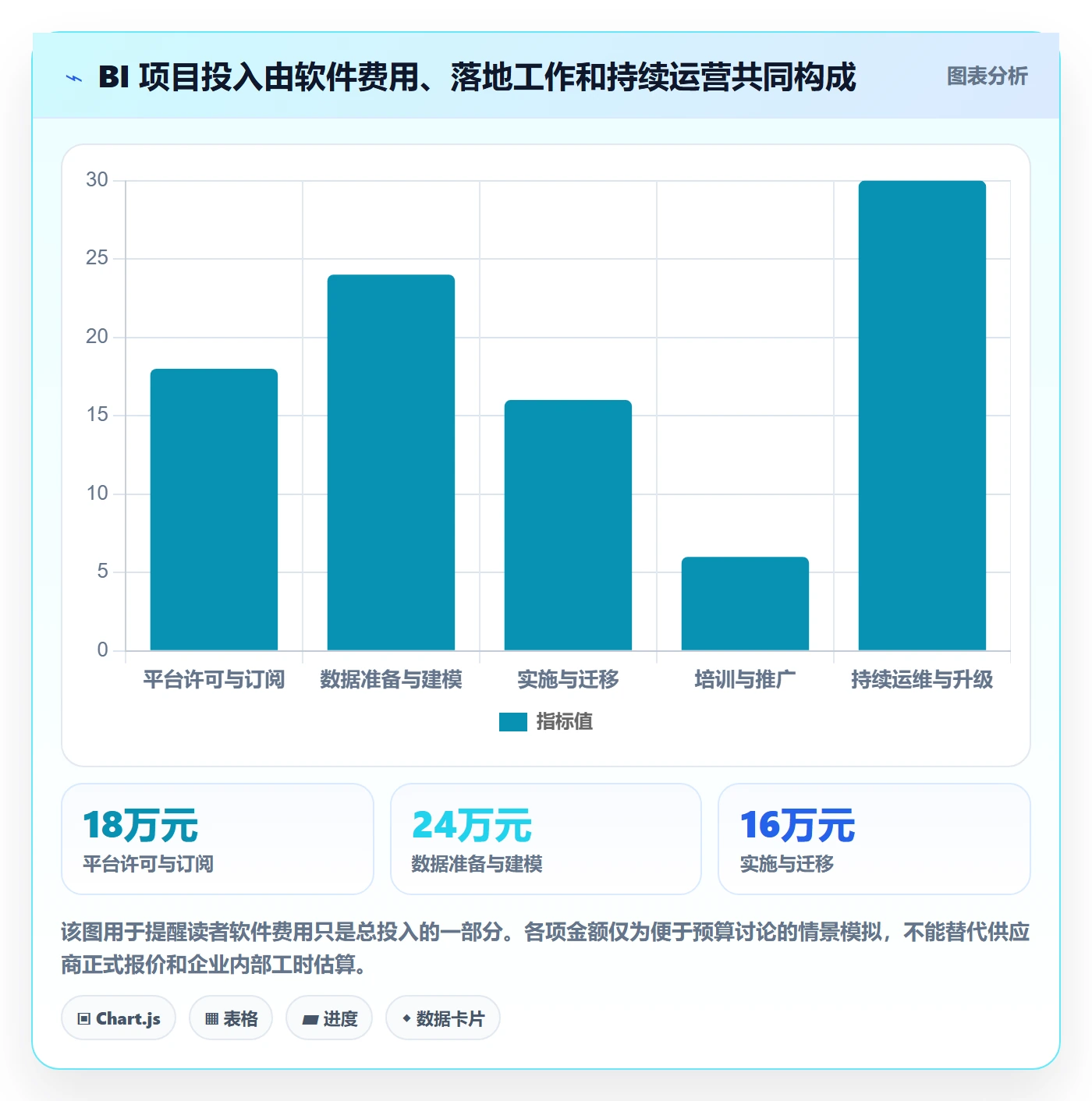Click the y-axis value 10
Screen dimensions: 1092x1101
[97, 494]
